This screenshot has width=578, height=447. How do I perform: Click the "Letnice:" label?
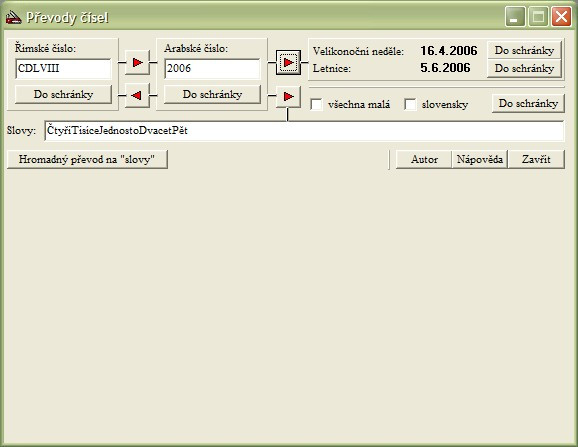pos(332,69)
